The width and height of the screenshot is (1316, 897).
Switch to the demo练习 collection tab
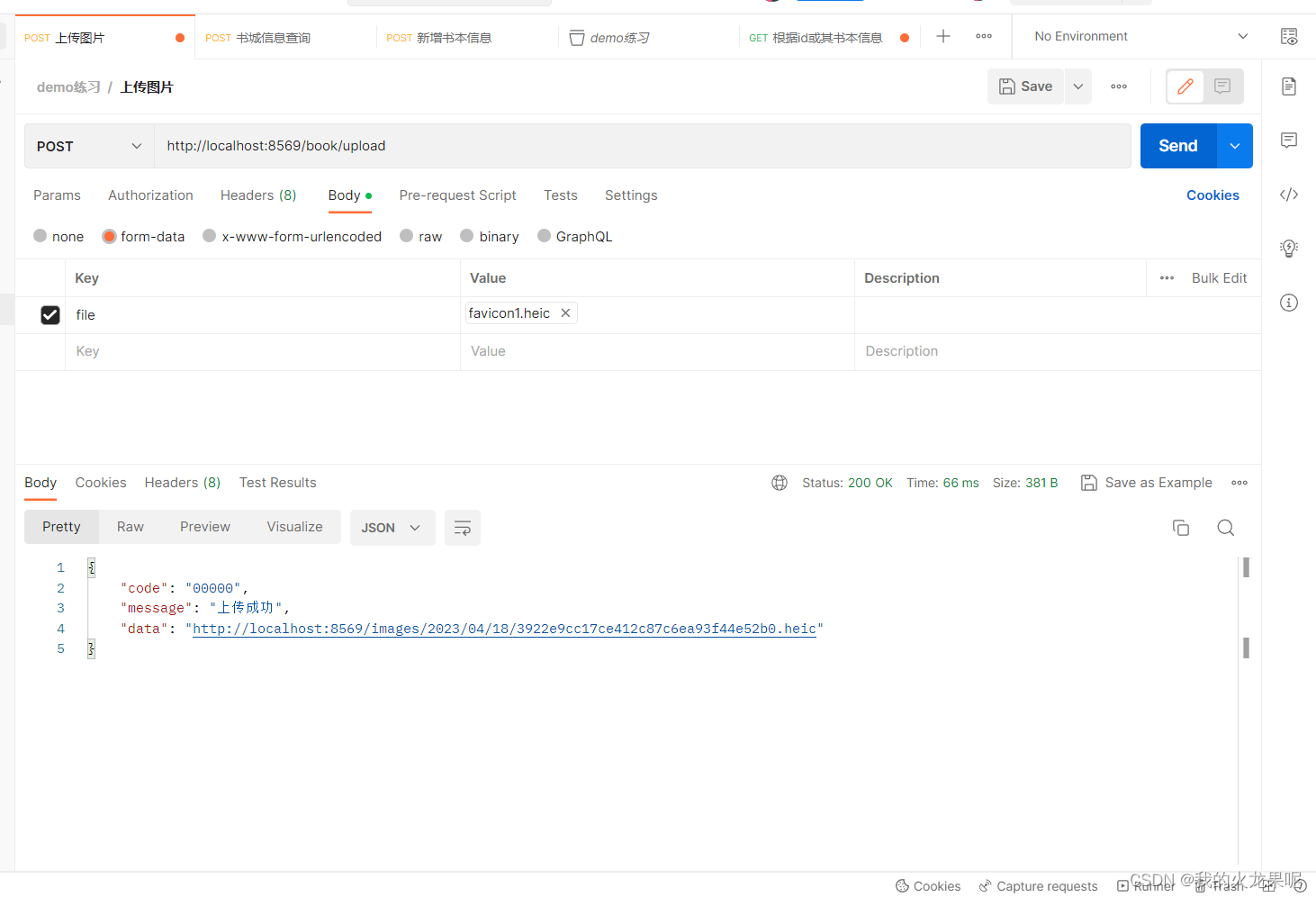coord(648,37)
